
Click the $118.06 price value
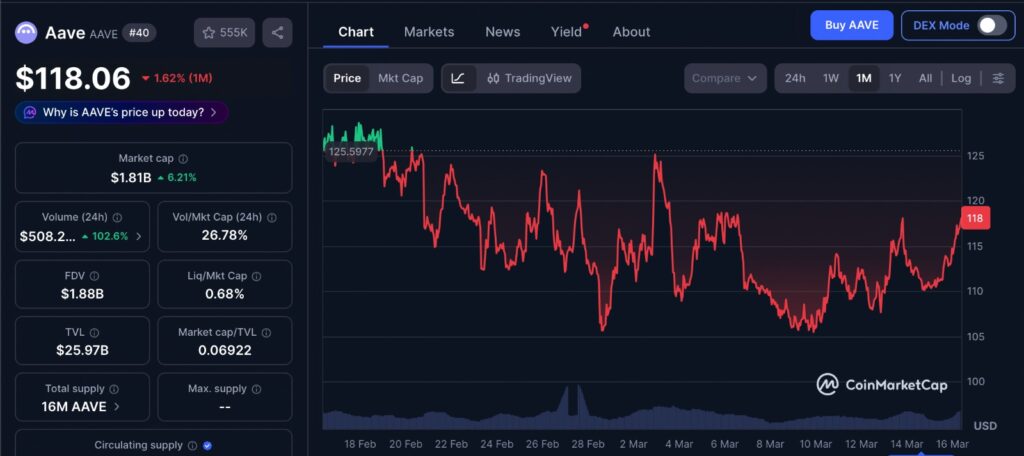click(x=73, y=78)
